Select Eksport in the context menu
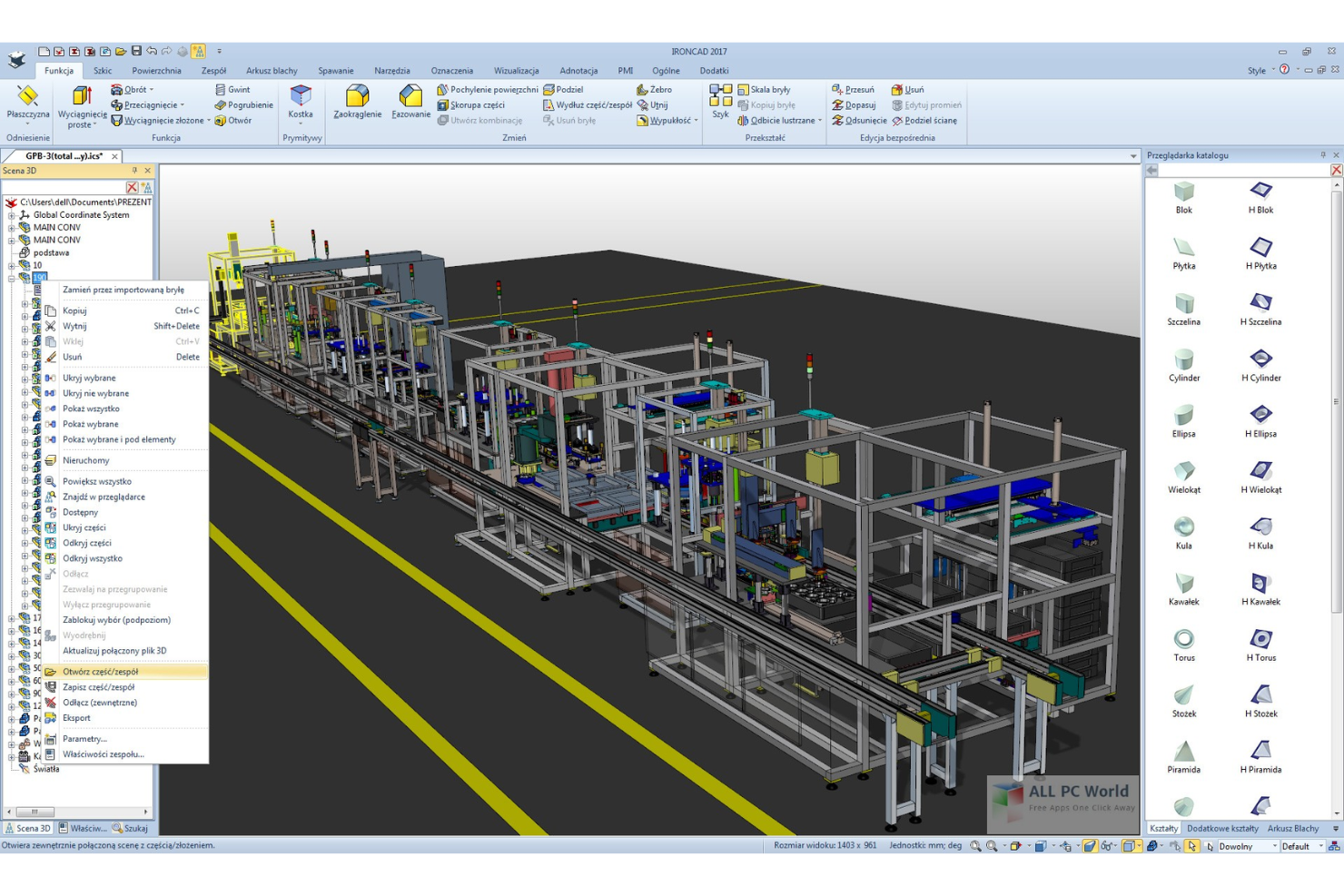Image resolution: width=1344 pixels, height=896 pixels. point(125,718)
